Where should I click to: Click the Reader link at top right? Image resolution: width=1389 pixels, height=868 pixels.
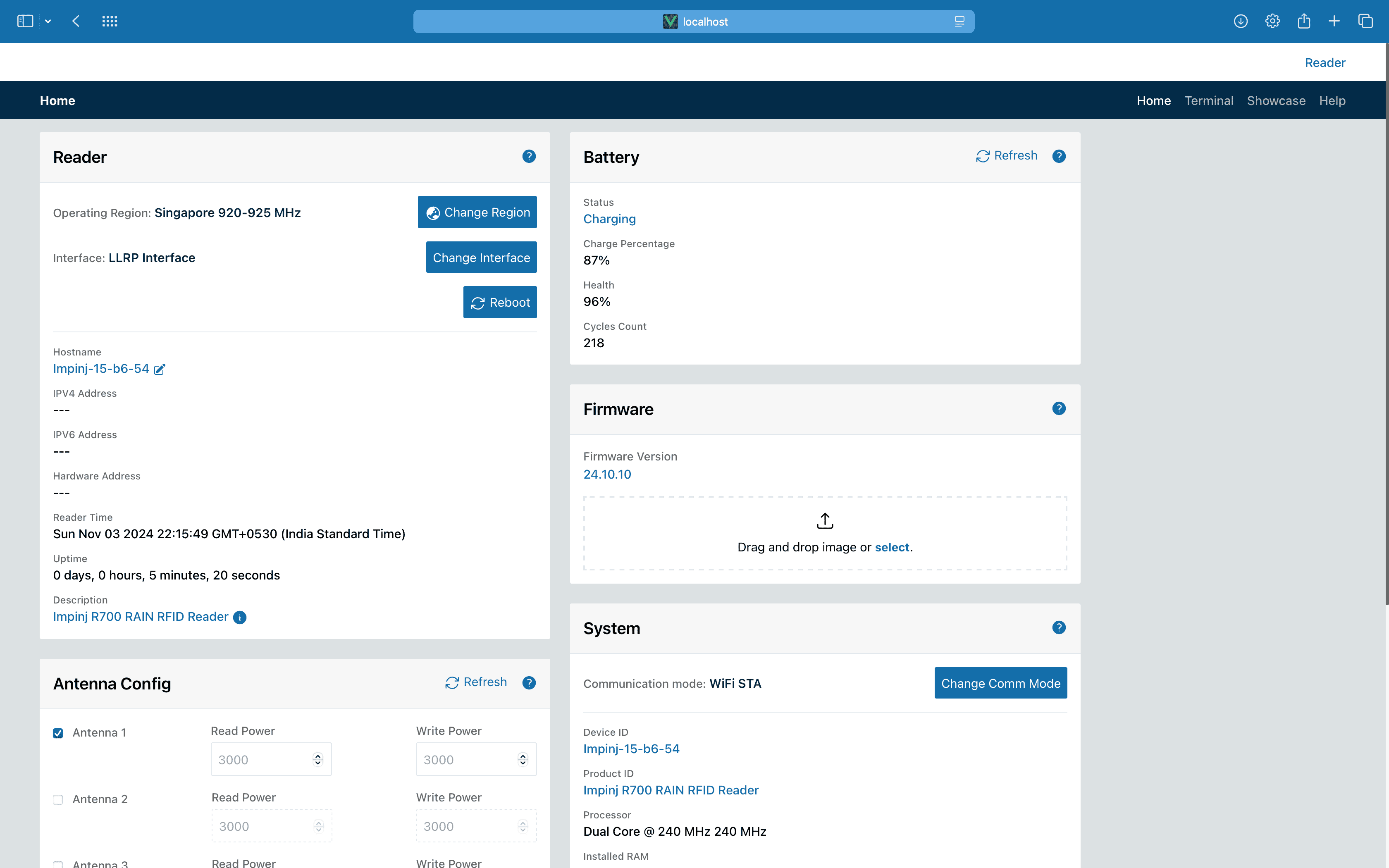tap(1325, 62)
